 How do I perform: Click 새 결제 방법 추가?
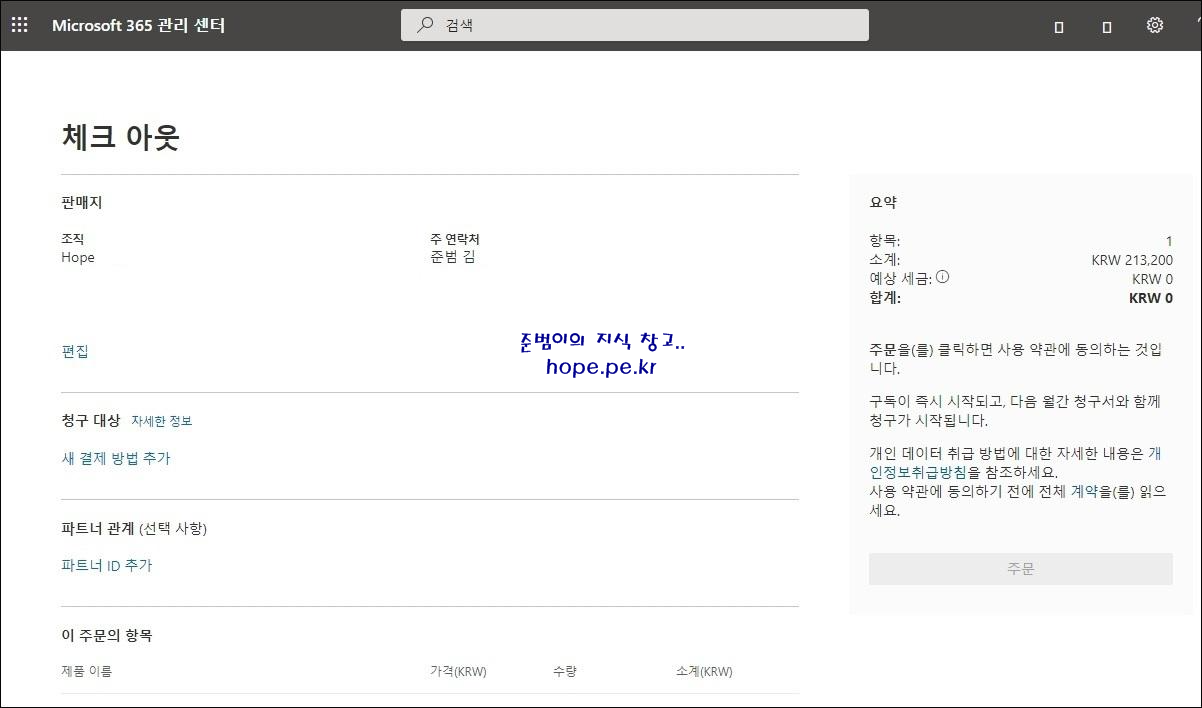[116, 459]
